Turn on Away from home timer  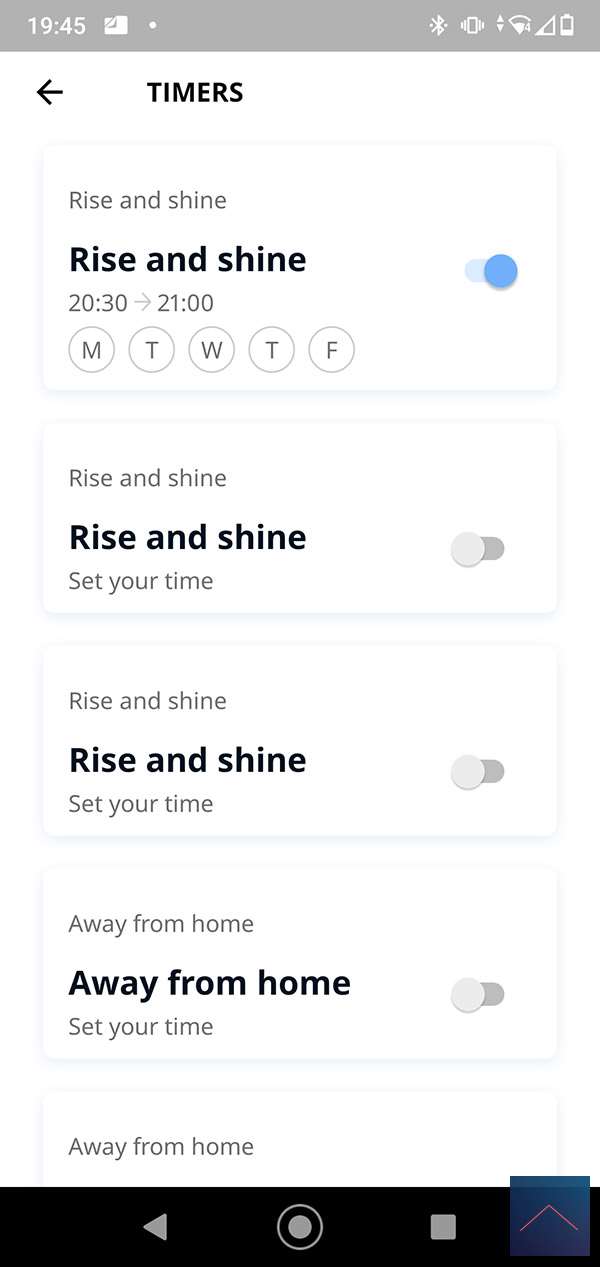click(x=478, y=995)
